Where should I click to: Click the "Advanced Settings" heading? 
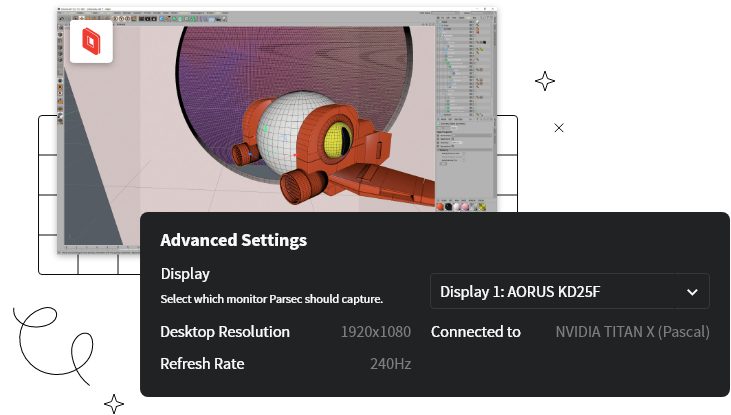(234, 240)
